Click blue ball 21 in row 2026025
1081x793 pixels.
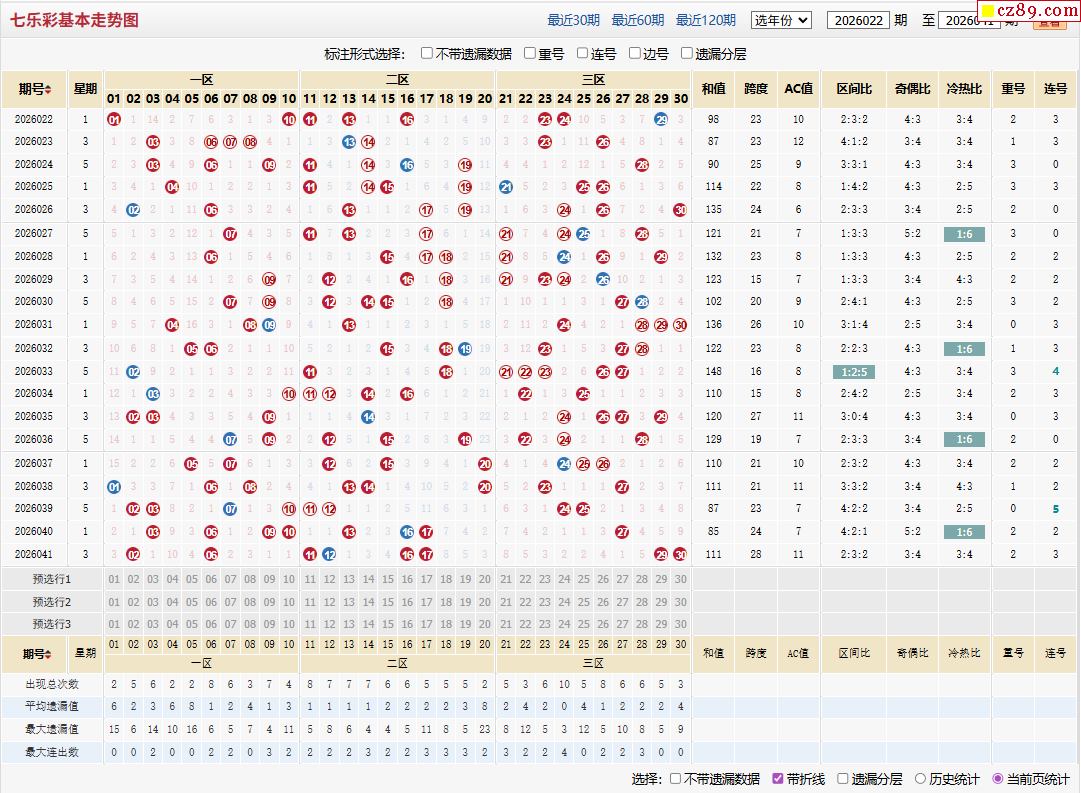tap(506, 187)
